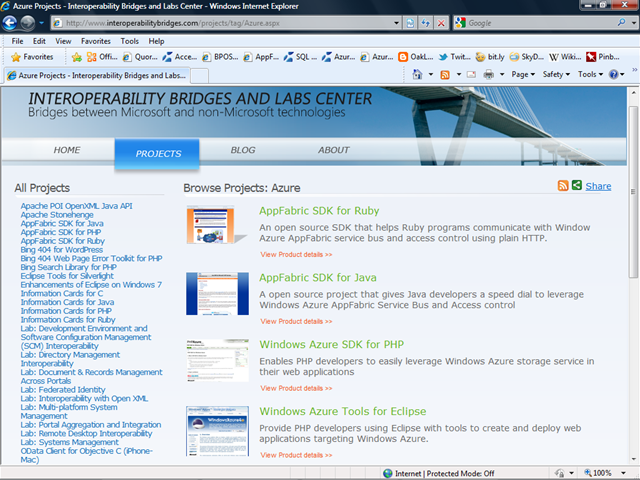
Task: Open the ABOUT navigation tab
Action: [x=333, y=150]
